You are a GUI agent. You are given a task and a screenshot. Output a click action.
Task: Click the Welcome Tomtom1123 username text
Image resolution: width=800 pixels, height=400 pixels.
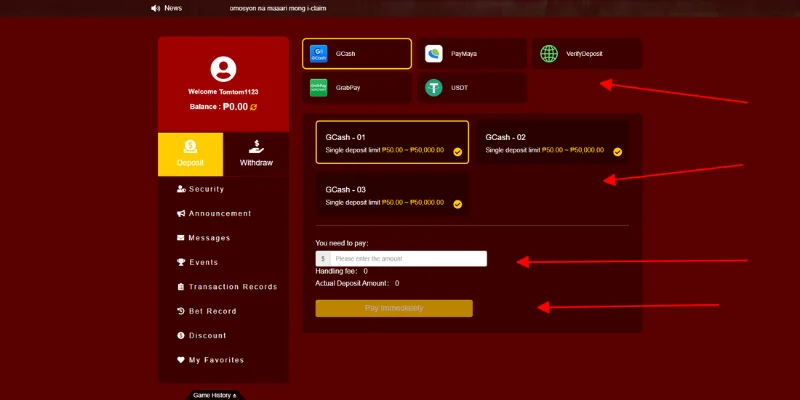pyautogui.click(x=223, y=92)
